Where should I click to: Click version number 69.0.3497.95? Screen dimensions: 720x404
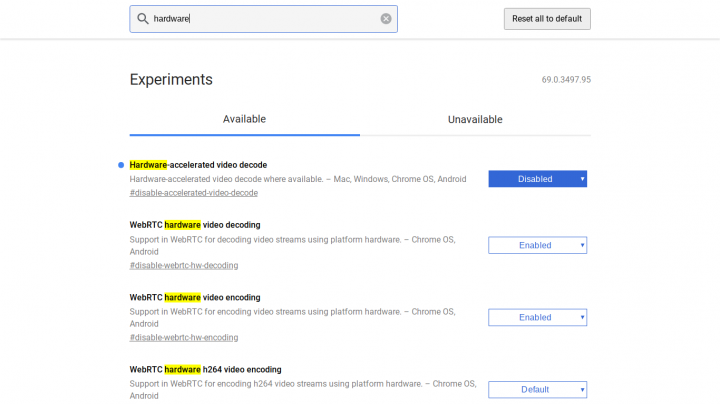tap(566, 80)
